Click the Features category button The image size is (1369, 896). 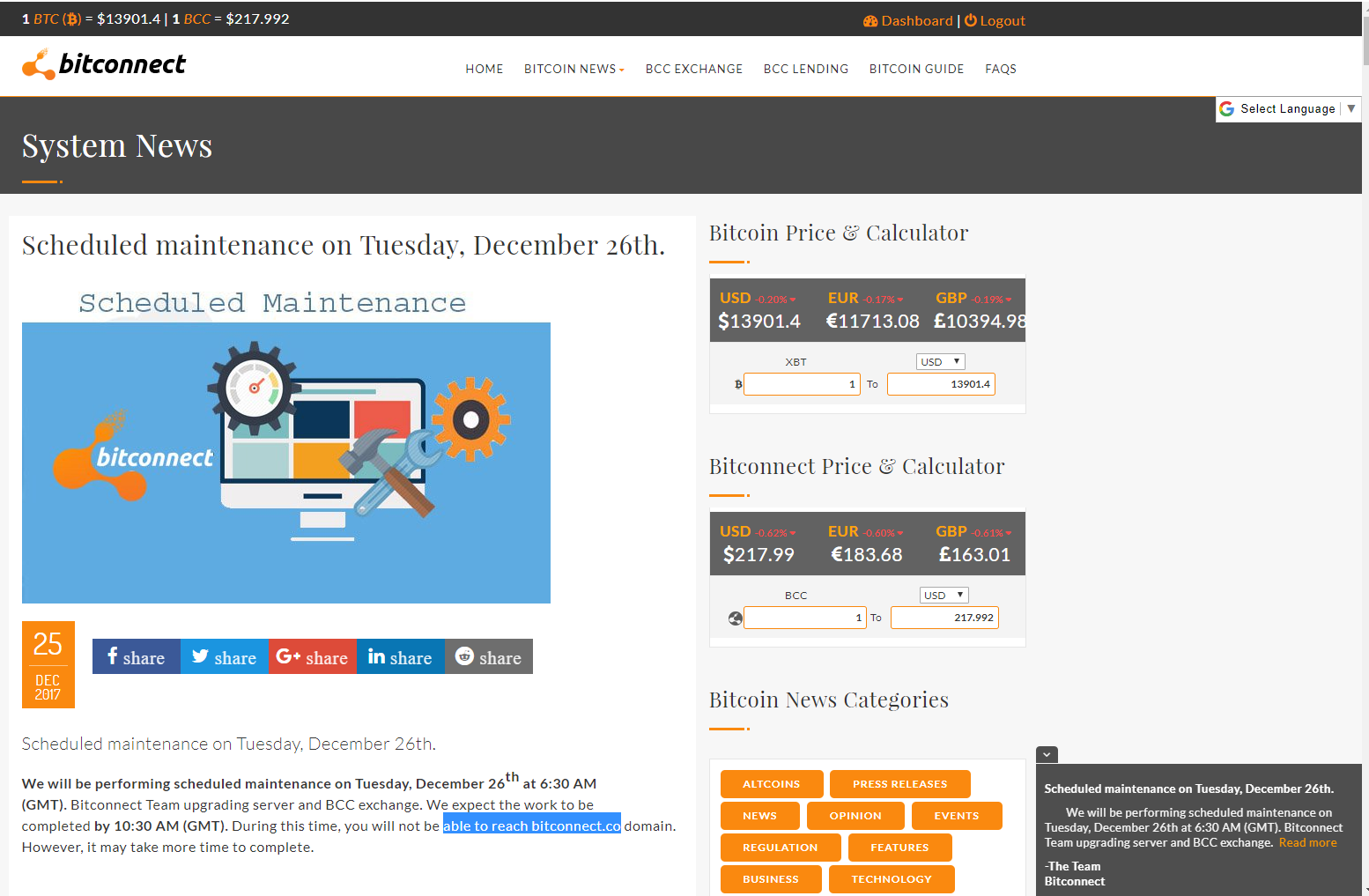[900, 848]
